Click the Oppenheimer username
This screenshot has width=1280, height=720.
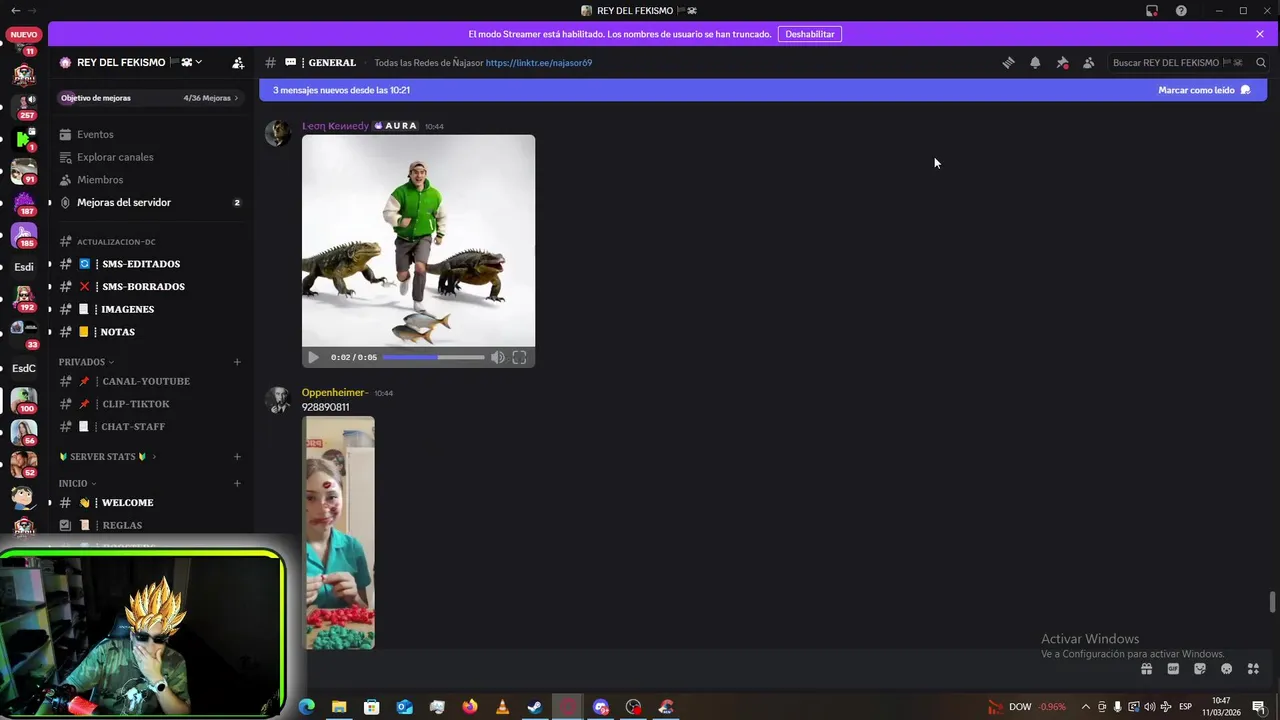(335, 392)
